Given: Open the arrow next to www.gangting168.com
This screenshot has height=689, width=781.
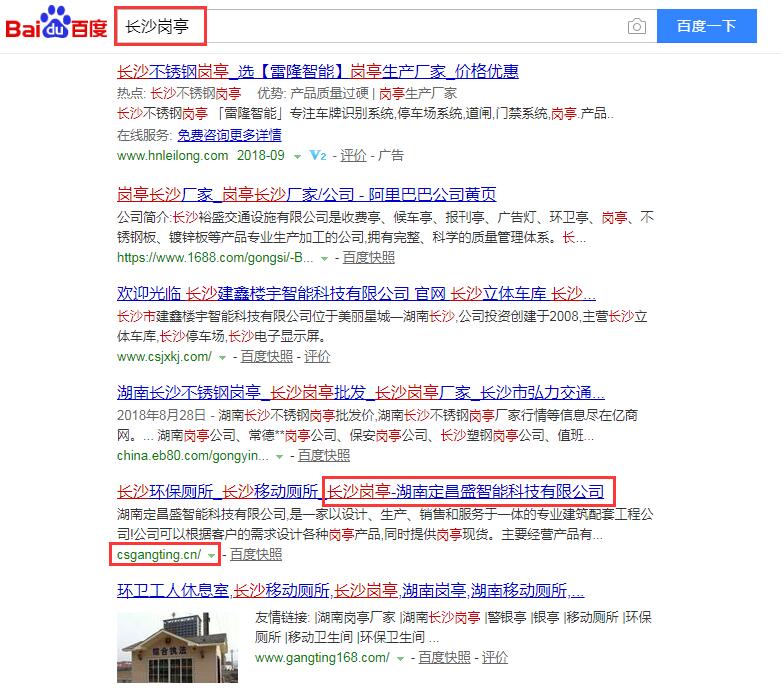Looking at the screenshot, I should coord(400,658).
